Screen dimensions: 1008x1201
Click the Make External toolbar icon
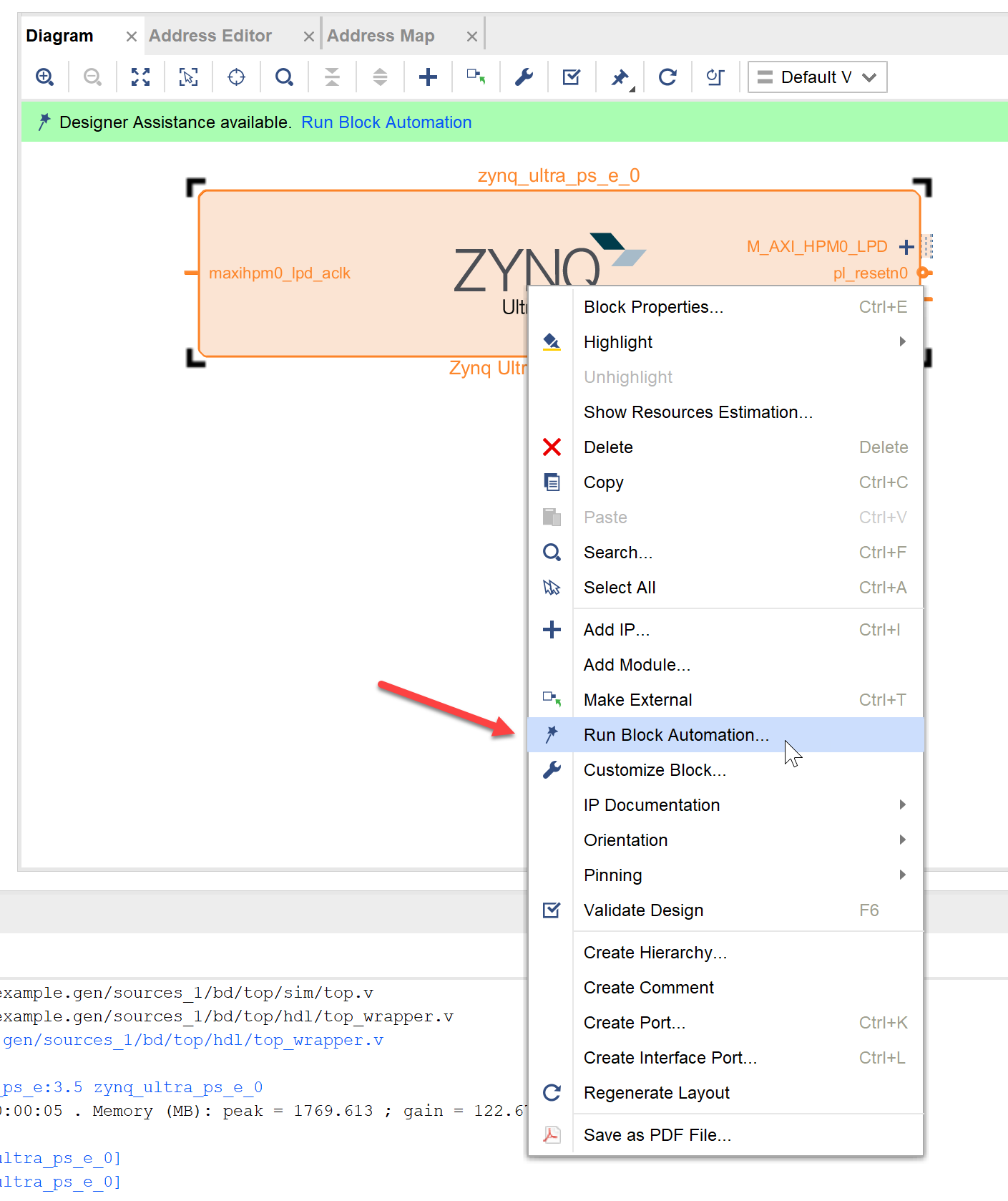476,77
